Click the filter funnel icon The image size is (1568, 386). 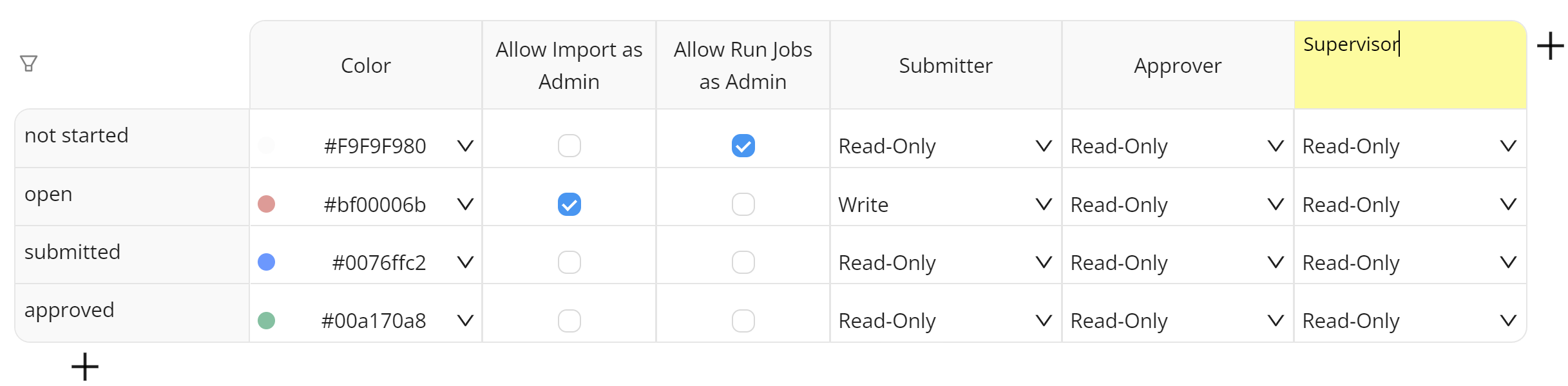pos(28,63)
